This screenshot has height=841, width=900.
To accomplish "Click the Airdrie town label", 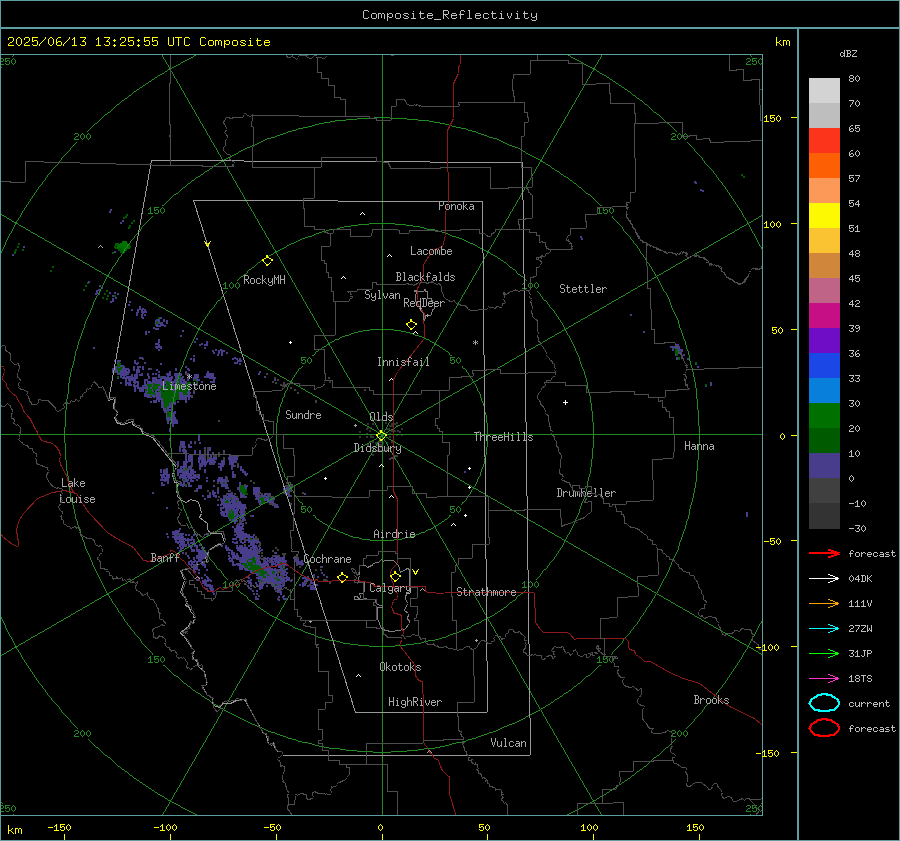I will coord(394,534).
